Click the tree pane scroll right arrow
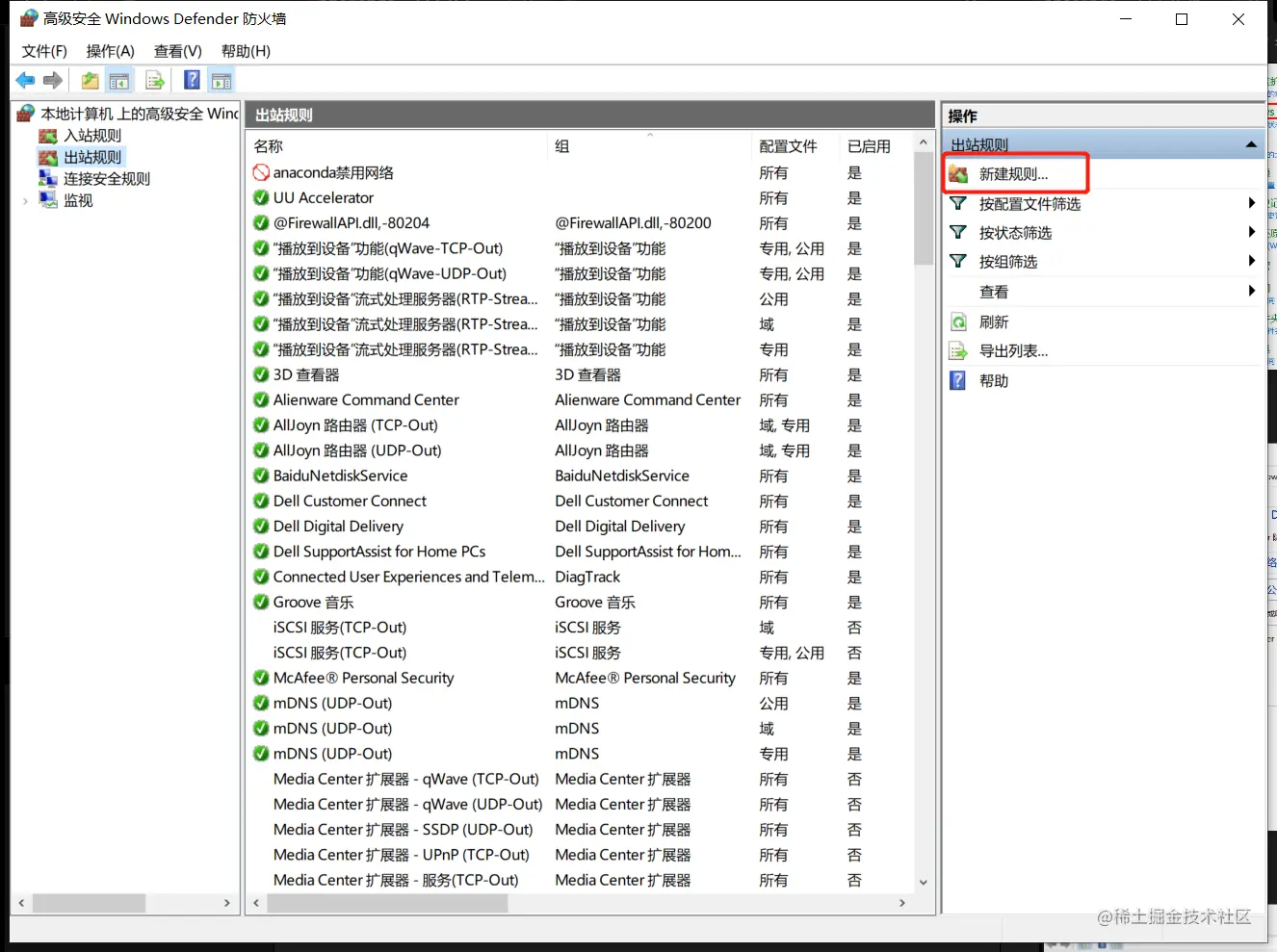Viewport: 1277px width, 952px height. coord(227,903)
